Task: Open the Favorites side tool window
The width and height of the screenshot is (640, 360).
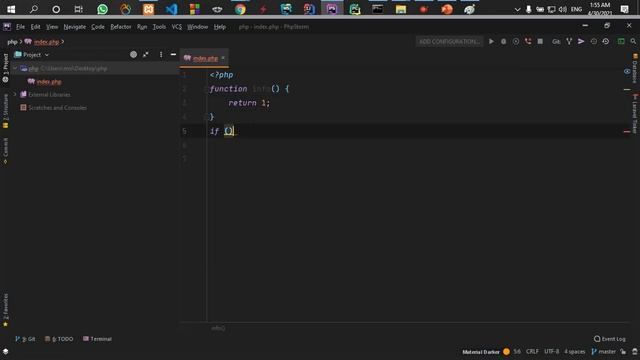Action: coord(5,310)
